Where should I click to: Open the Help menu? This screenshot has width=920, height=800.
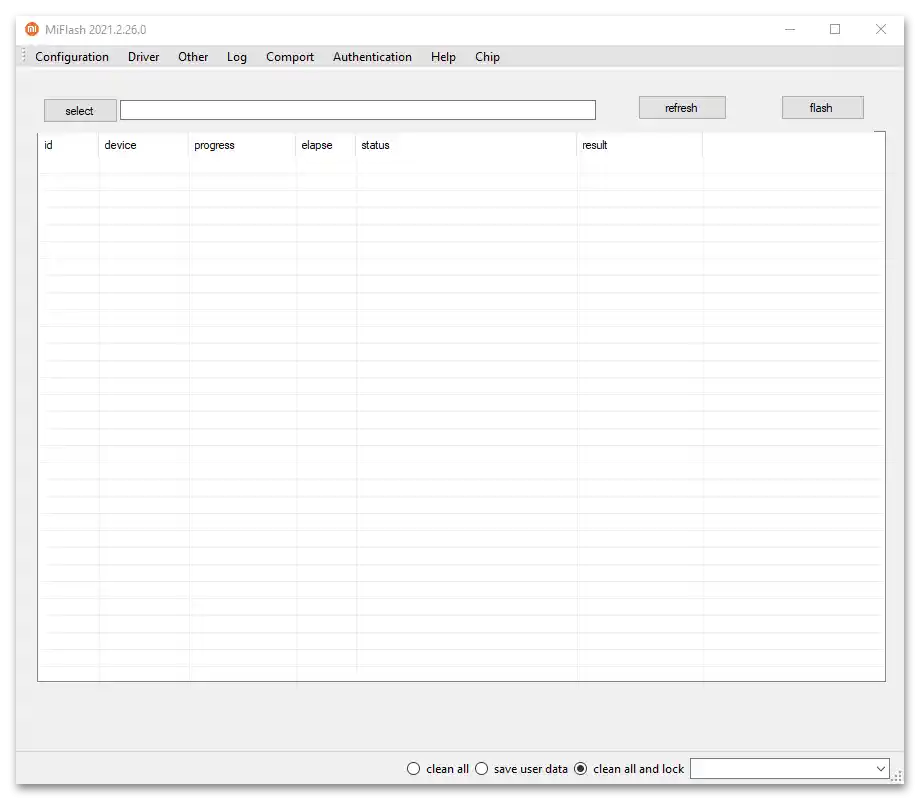tap(443, 57)
